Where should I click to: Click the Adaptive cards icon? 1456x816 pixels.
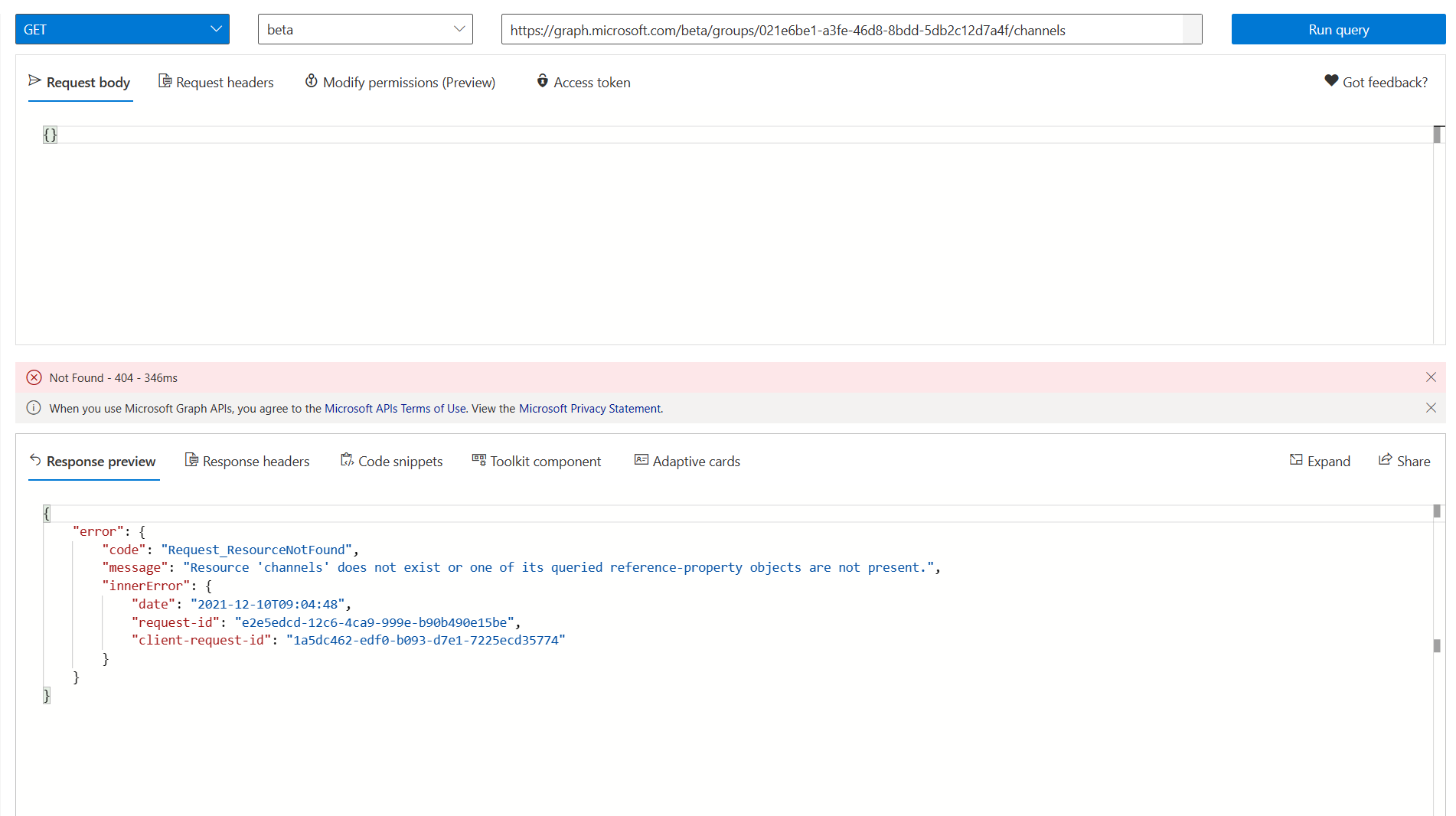click(641, 459)
